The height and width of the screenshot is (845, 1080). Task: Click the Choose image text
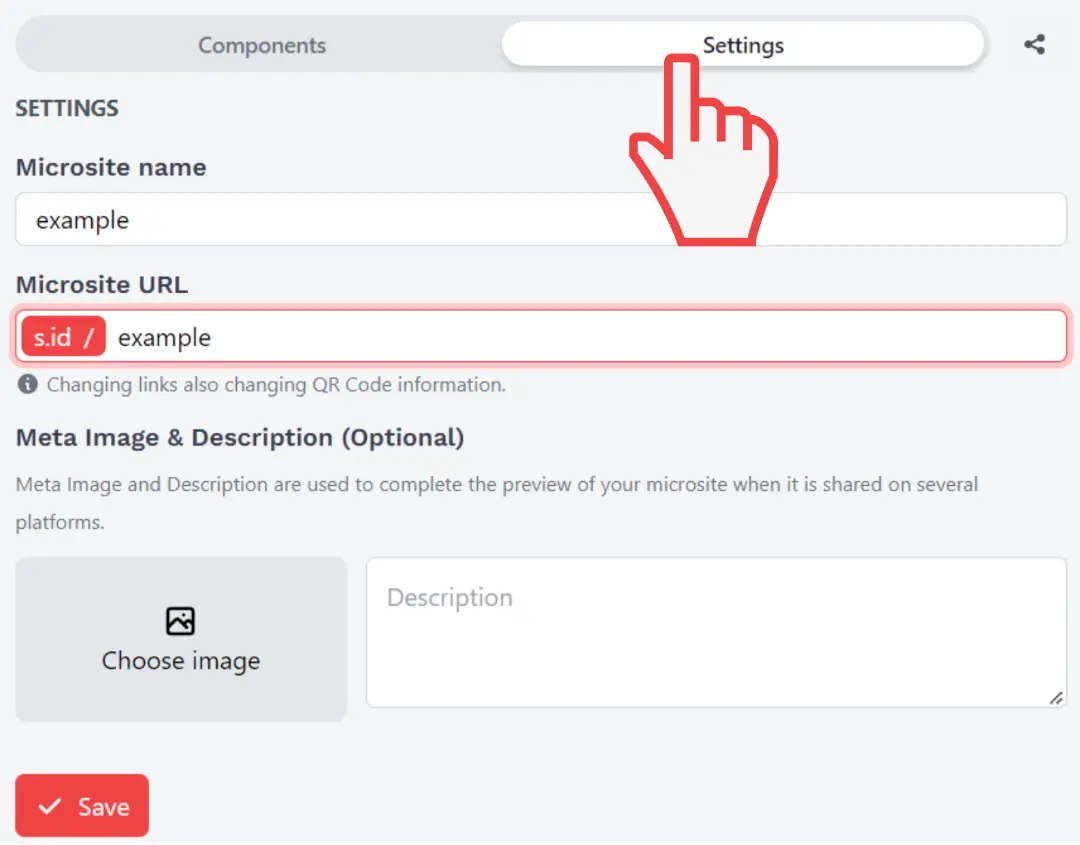181,661
